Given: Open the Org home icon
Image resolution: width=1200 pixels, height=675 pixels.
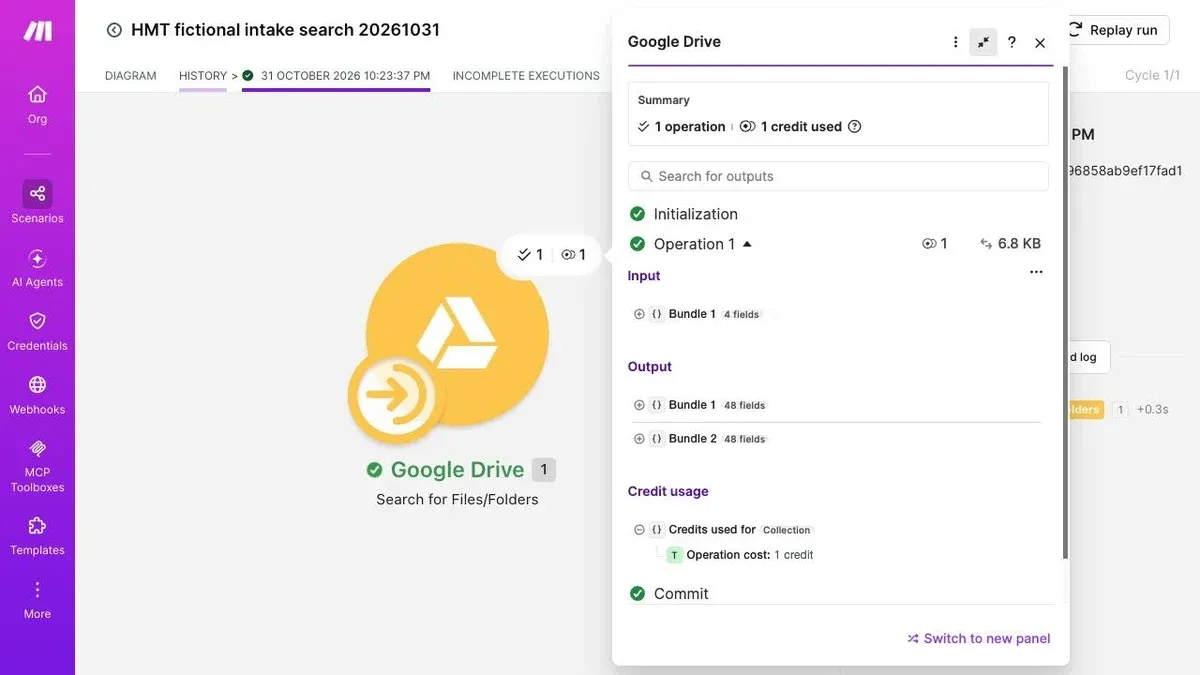Looking at the screenshot, I should 37,94.
